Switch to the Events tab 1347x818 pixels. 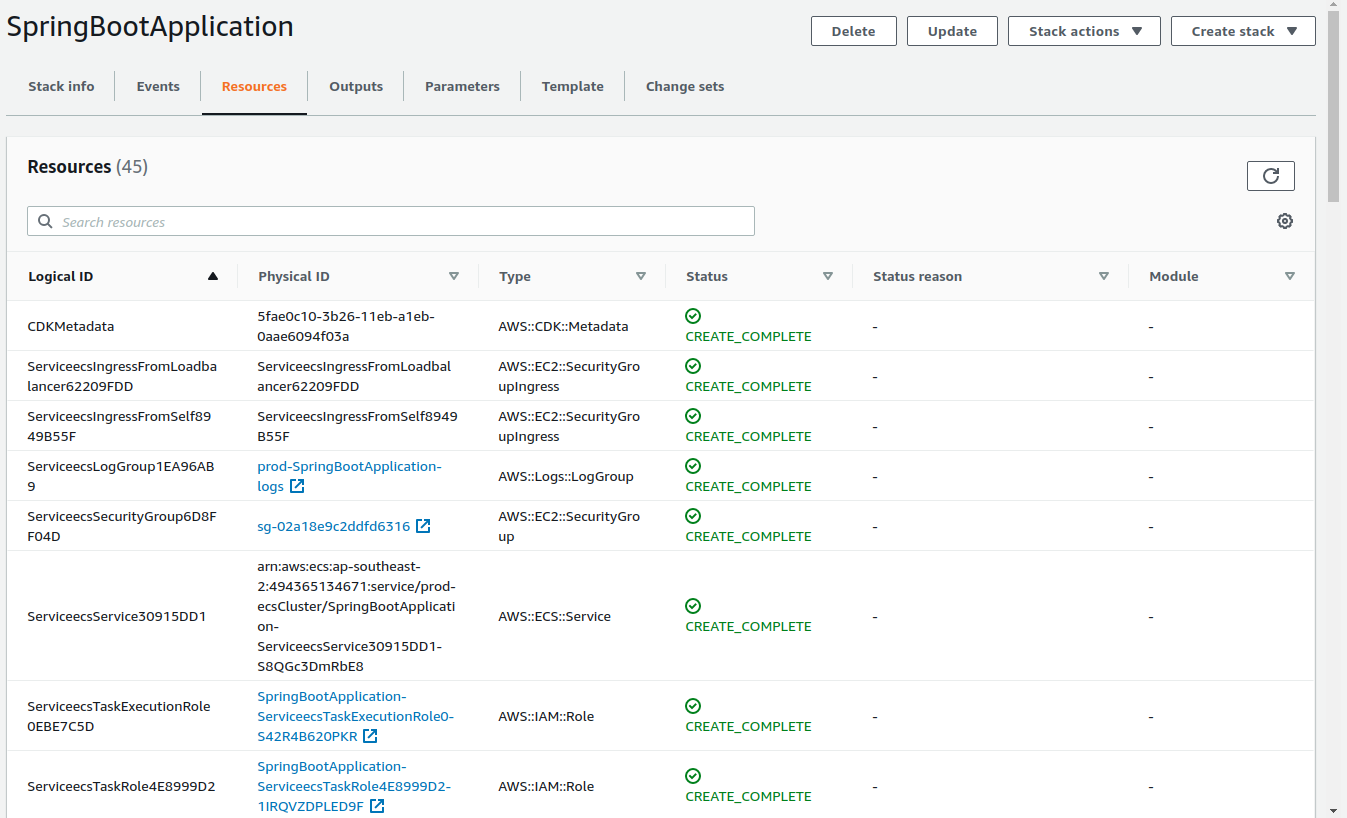[x=158, y=86]
